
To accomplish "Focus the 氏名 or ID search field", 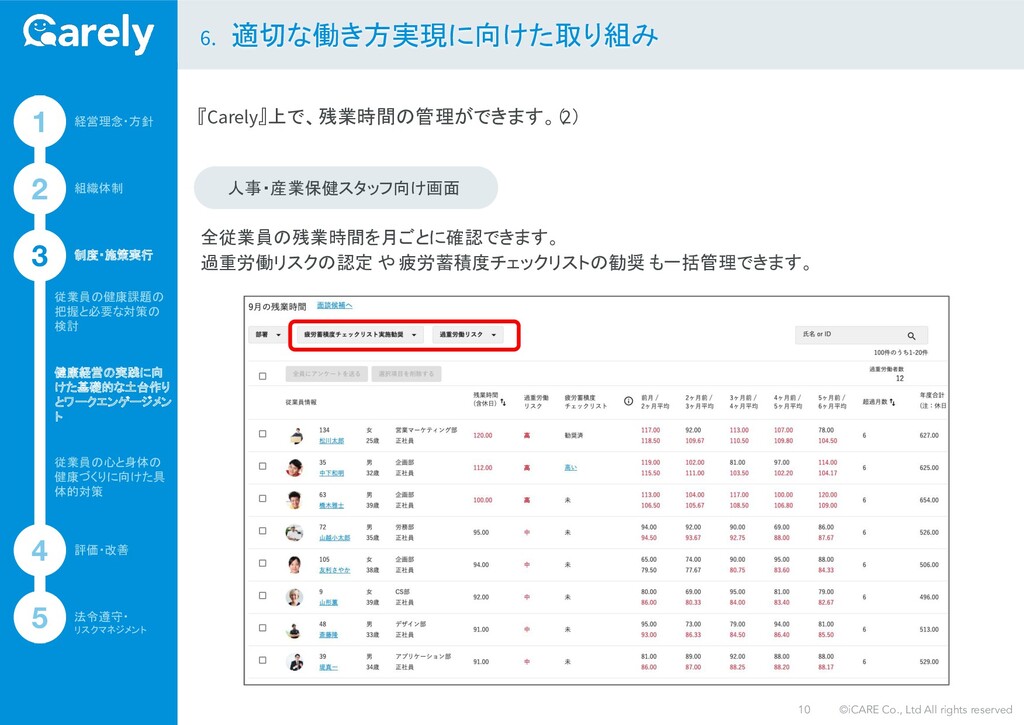I will [861, 335].
